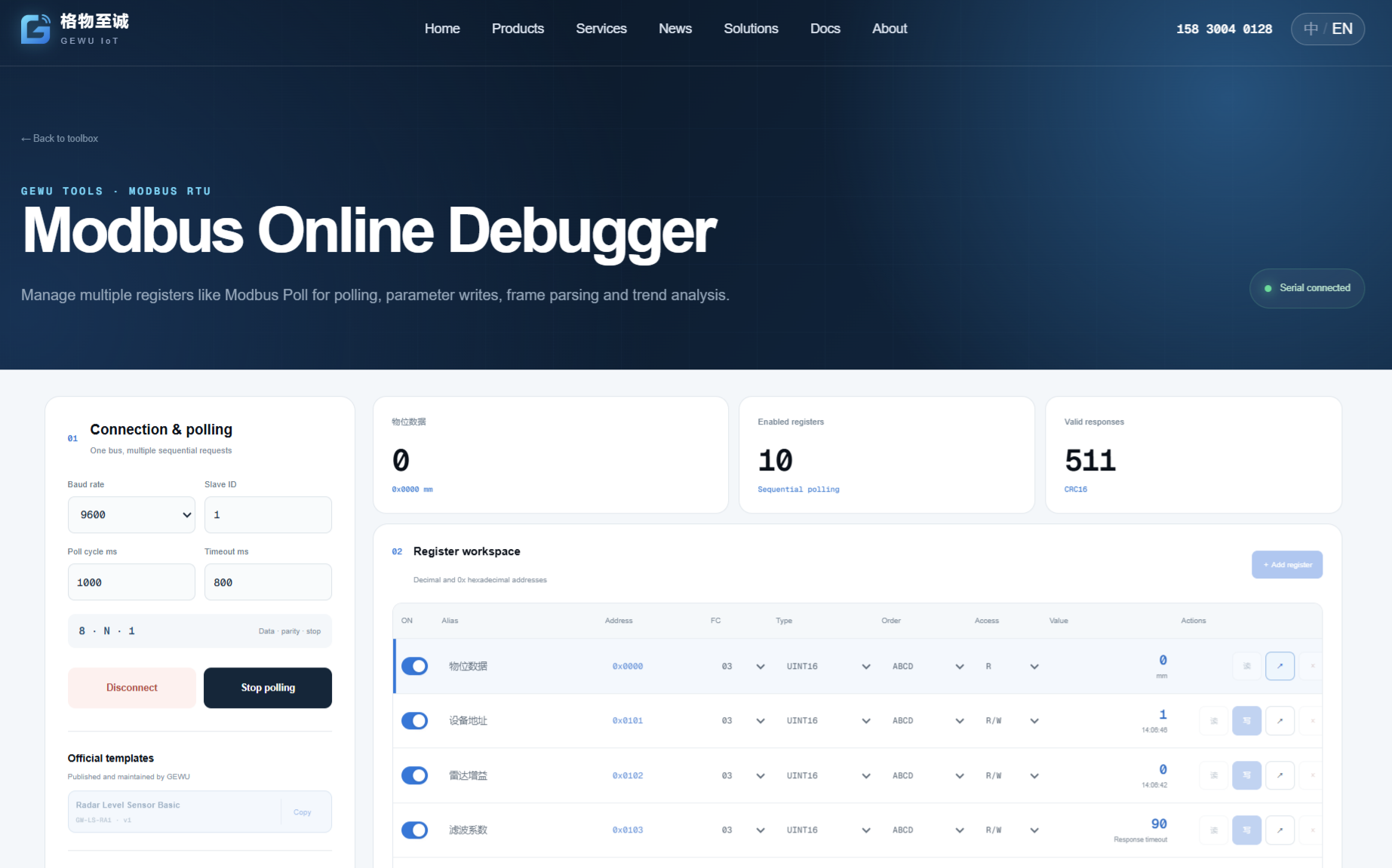Expand Type UINT16 dropdown for 滤波系数
This screenshot has width=1392, height=868.
(x=828, y=830)
